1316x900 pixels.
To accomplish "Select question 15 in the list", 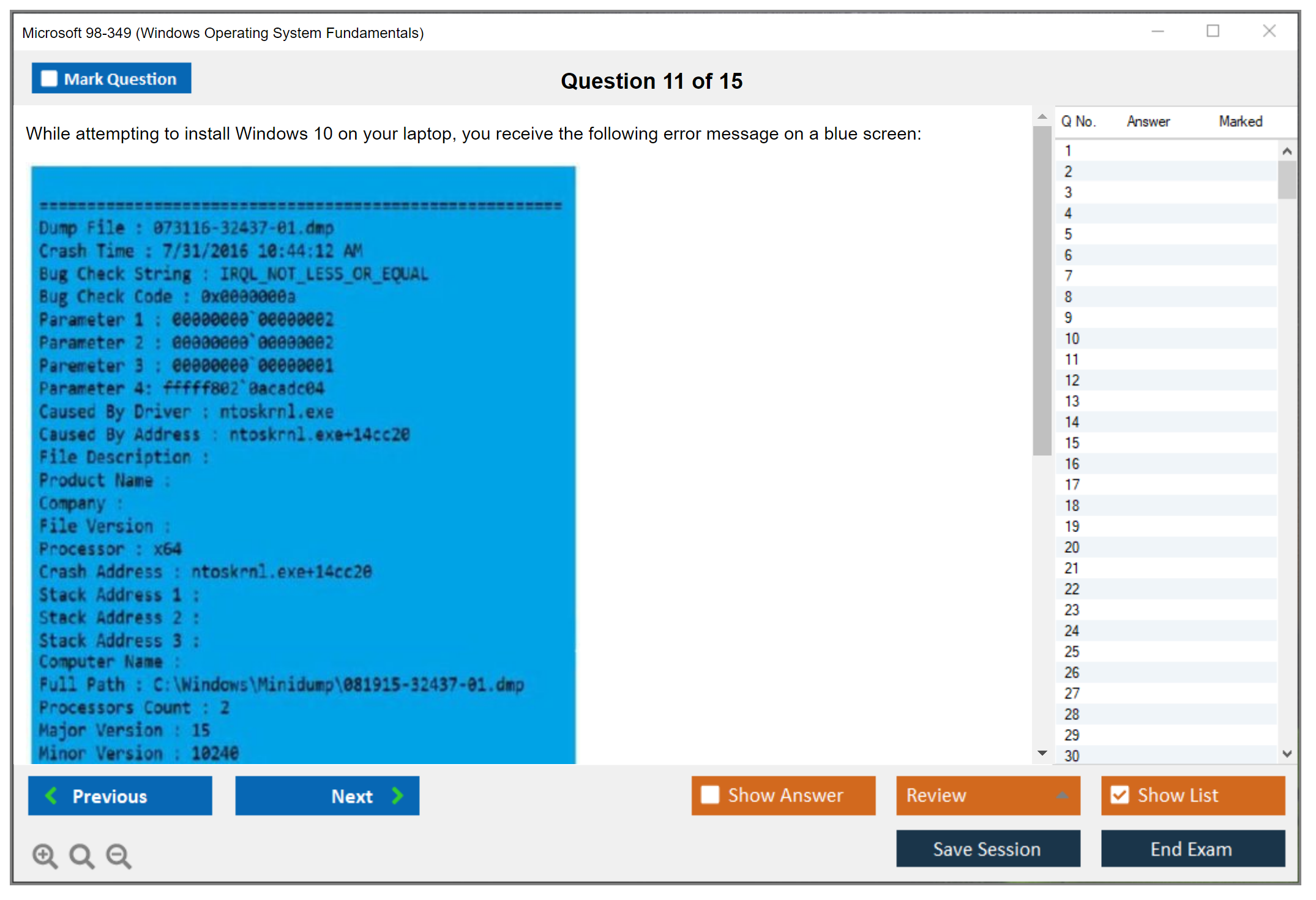I will tap(1071, 443).
